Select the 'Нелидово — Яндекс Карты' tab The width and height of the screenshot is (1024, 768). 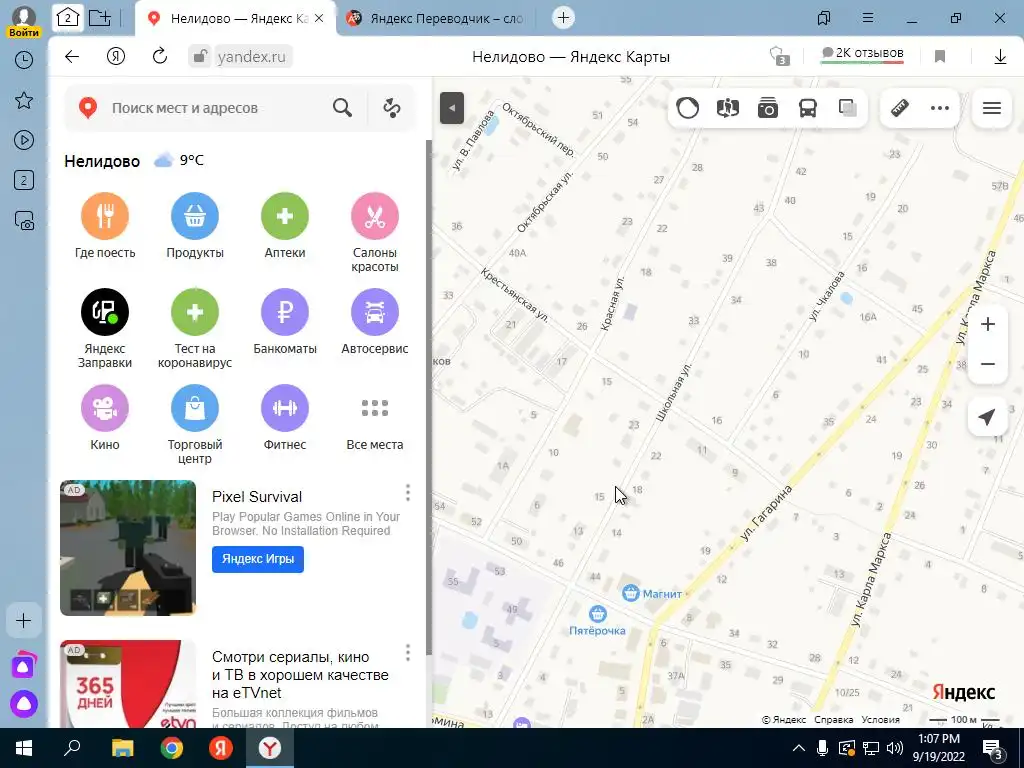[x=235, y=18]
